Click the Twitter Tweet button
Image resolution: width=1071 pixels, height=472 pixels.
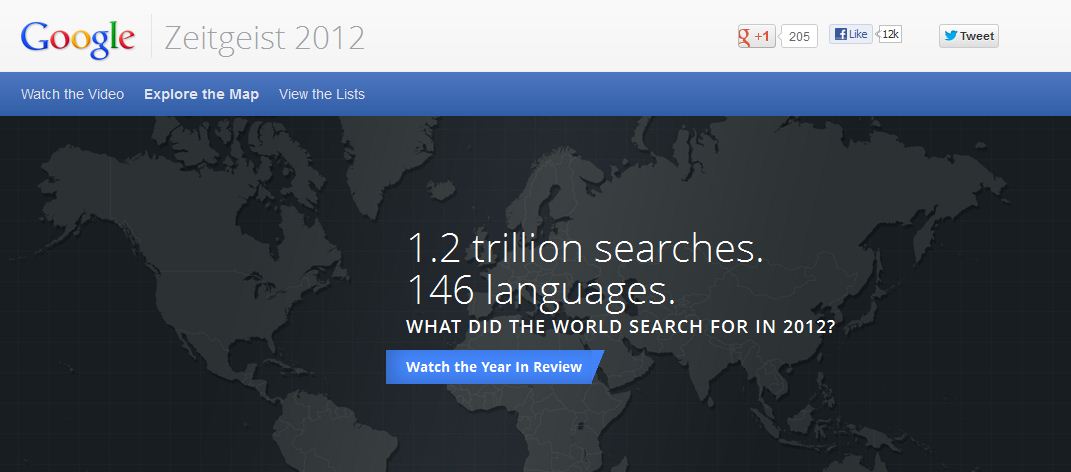click(x=969, y=36)
